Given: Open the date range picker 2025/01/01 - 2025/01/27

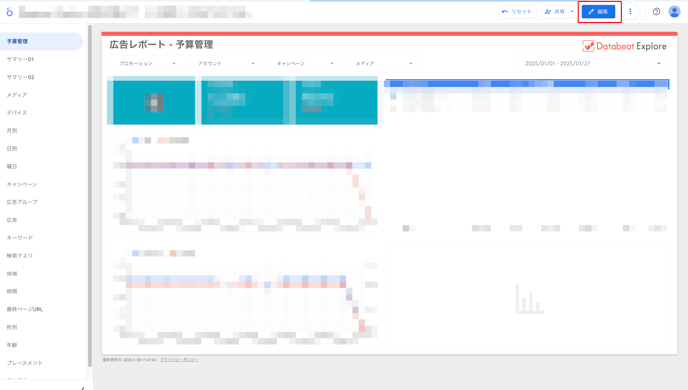Looking at the screenshot, I should (592, 64).
